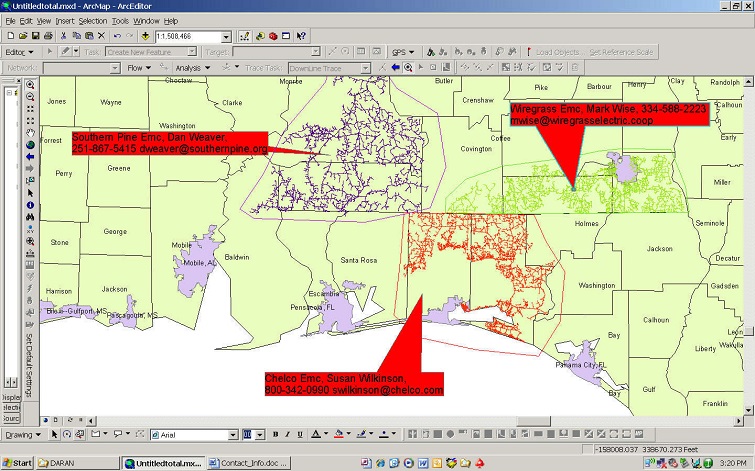
Task: Open the Tools menu
Action: coord(120,20)
